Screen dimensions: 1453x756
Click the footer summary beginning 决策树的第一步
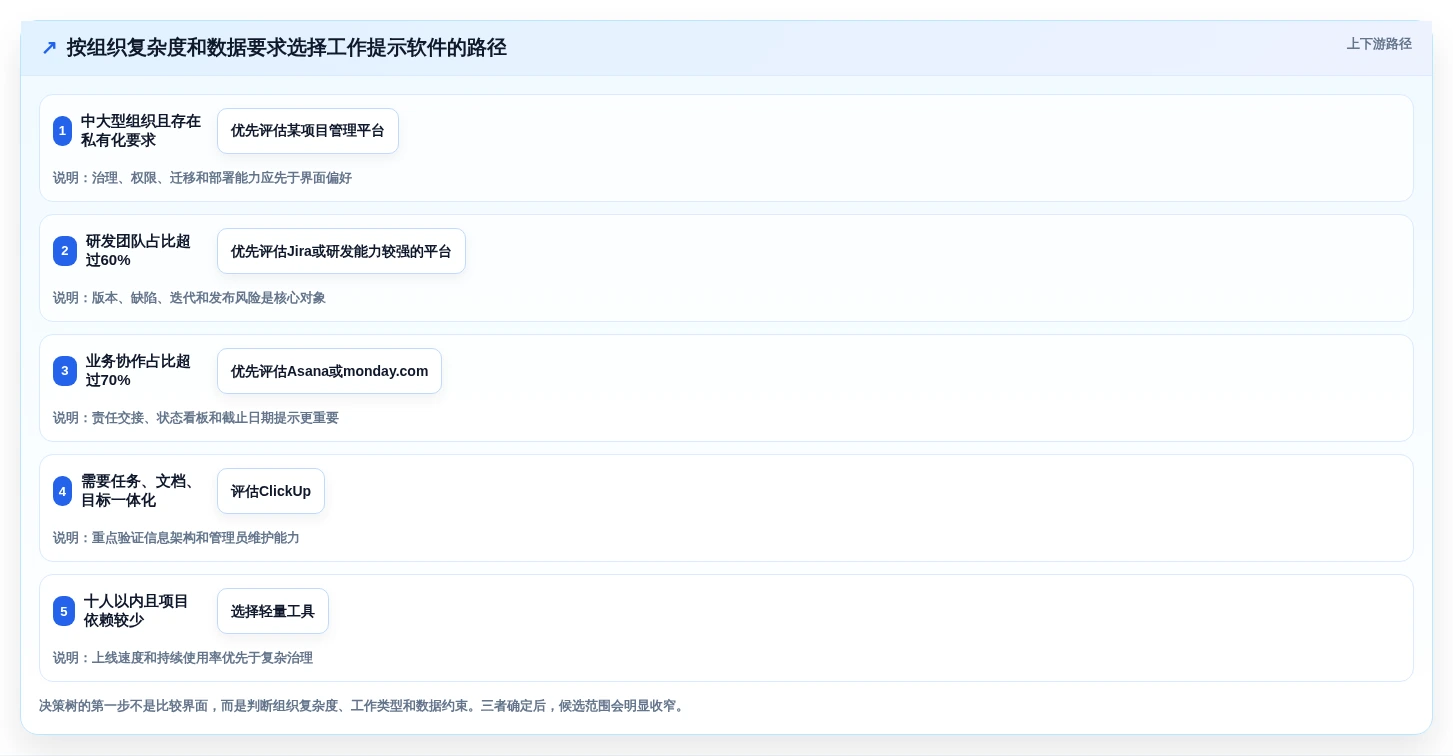364,706
